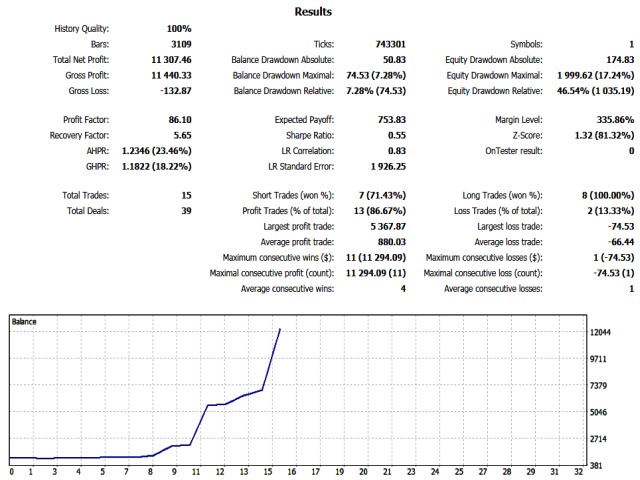This screenshot has height=480, width=640.
Task: Select Gross Loss value -132.87
Action: [176, 91]
